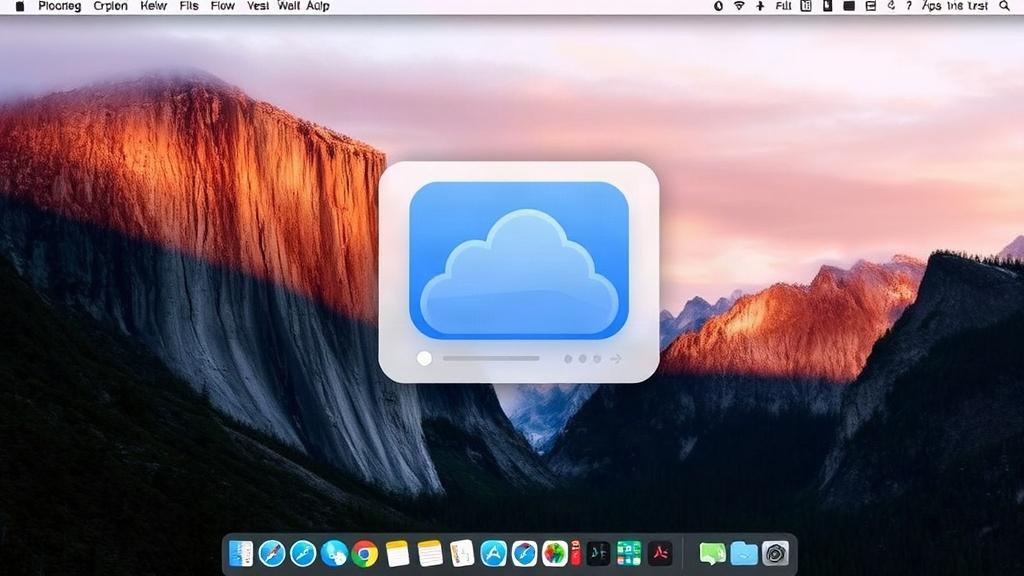This screenshot has width=1024, height=576.
Task: Open Adobe Acrobat from the dock
Action: [660, 554]
